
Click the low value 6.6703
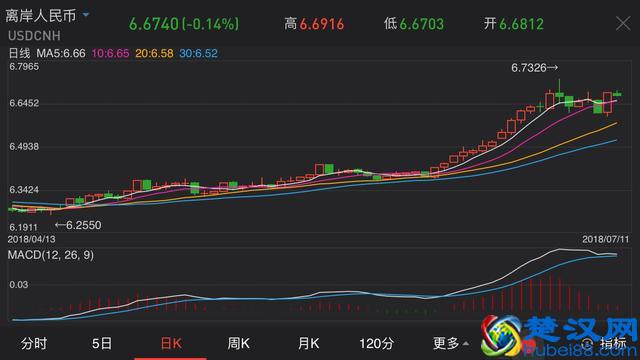422,24
